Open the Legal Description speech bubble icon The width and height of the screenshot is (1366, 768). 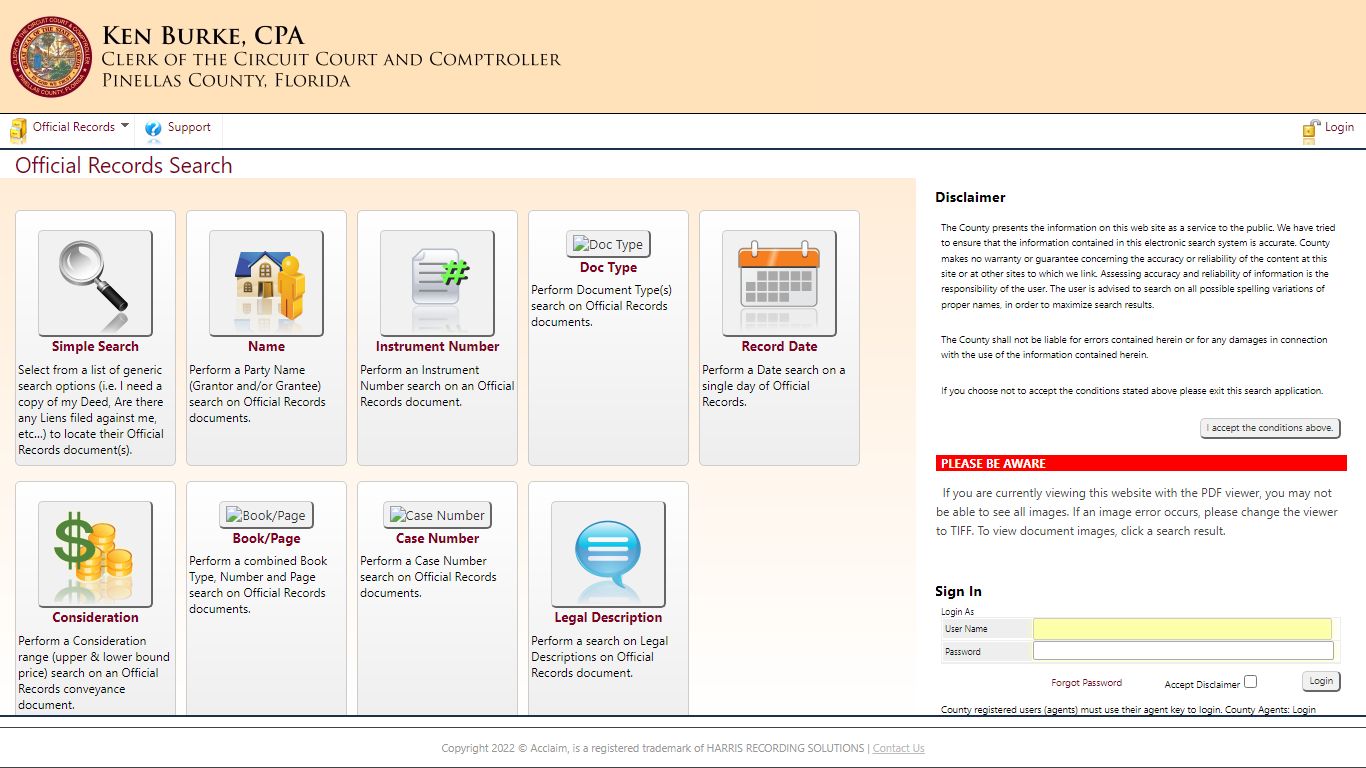click(608, 554)
